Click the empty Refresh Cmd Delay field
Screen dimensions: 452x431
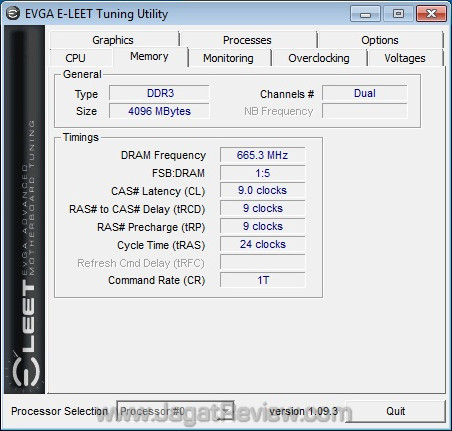coord(263,262)
